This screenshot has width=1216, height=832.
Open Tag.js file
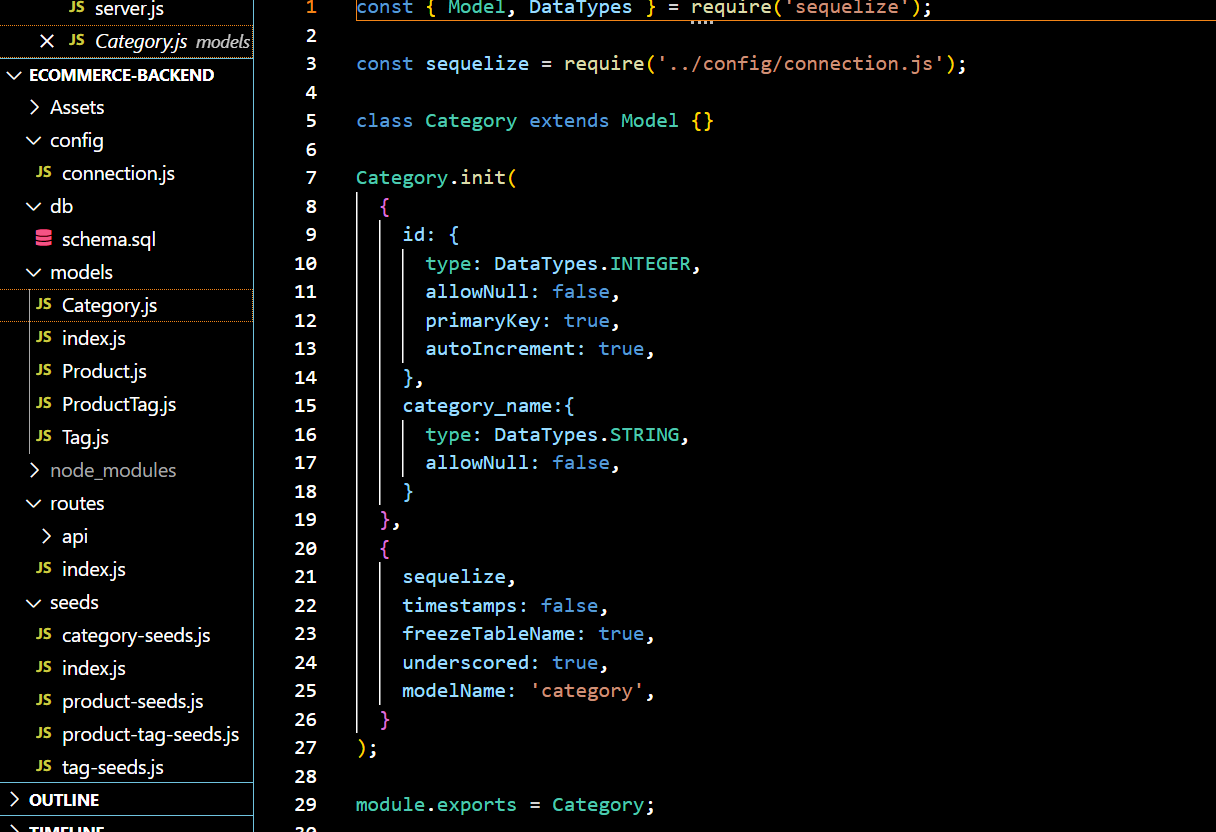coord(86,437)
